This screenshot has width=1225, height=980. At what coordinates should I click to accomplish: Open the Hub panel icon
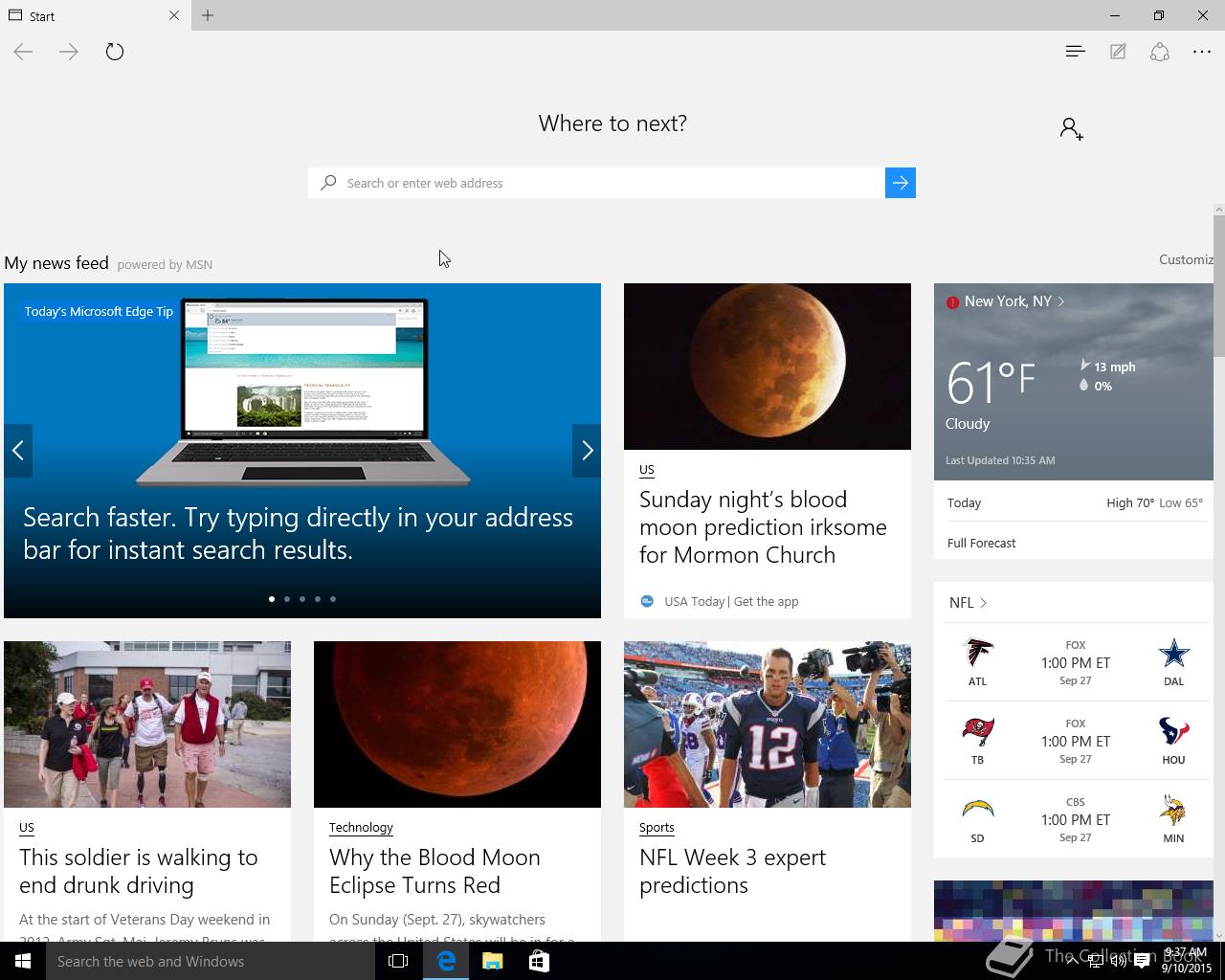click(x=1075, y=52)
